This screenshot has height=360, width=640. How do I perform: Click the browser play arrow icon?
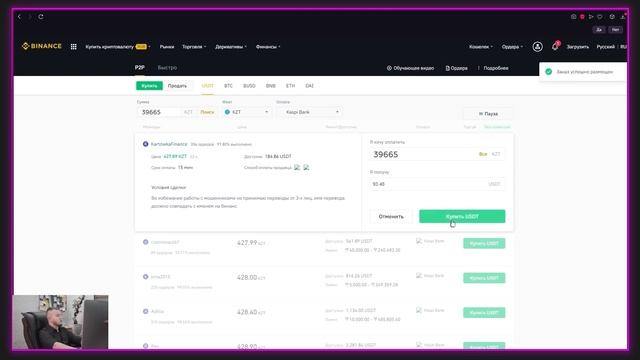point(591,17)
